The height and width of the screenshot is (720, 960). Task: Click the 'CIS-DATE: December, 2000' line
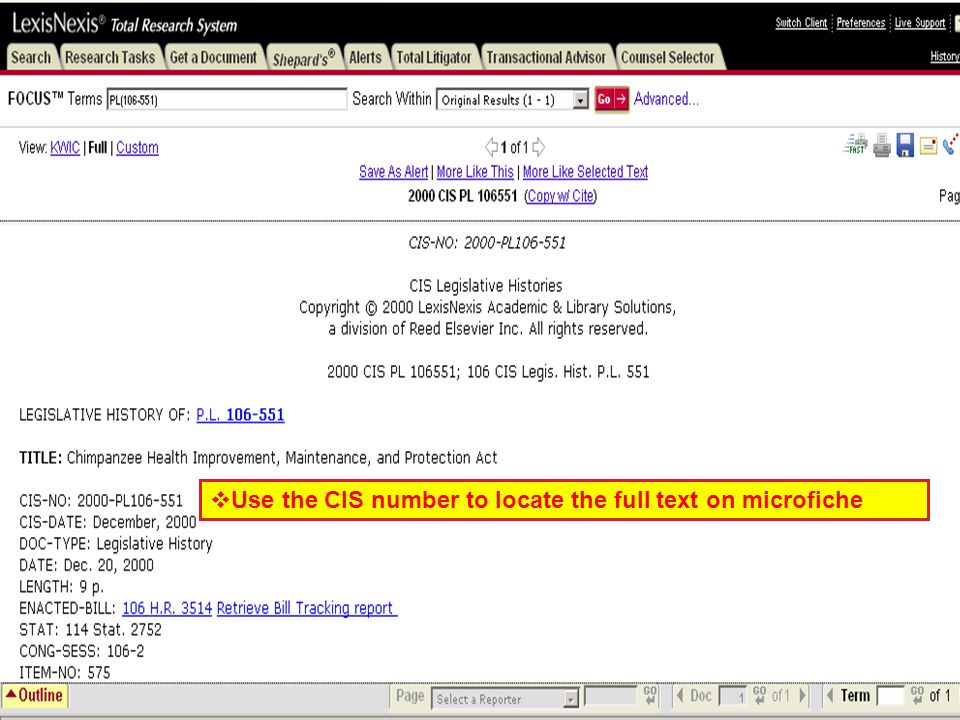[x=108, y=522]
